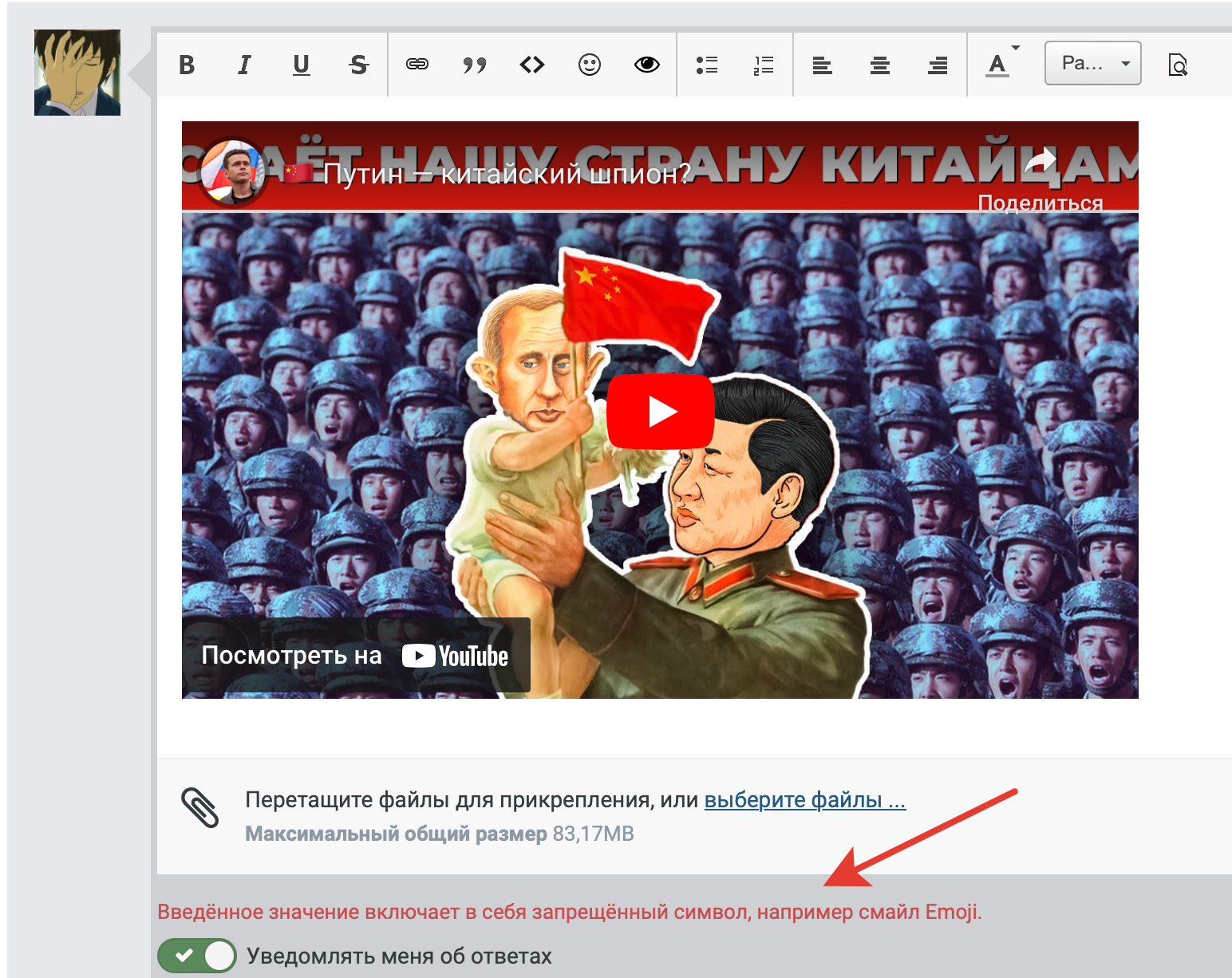1232x978 pixels.
Task: Click the forbidden symbol error message
Action: coord(570,912)
